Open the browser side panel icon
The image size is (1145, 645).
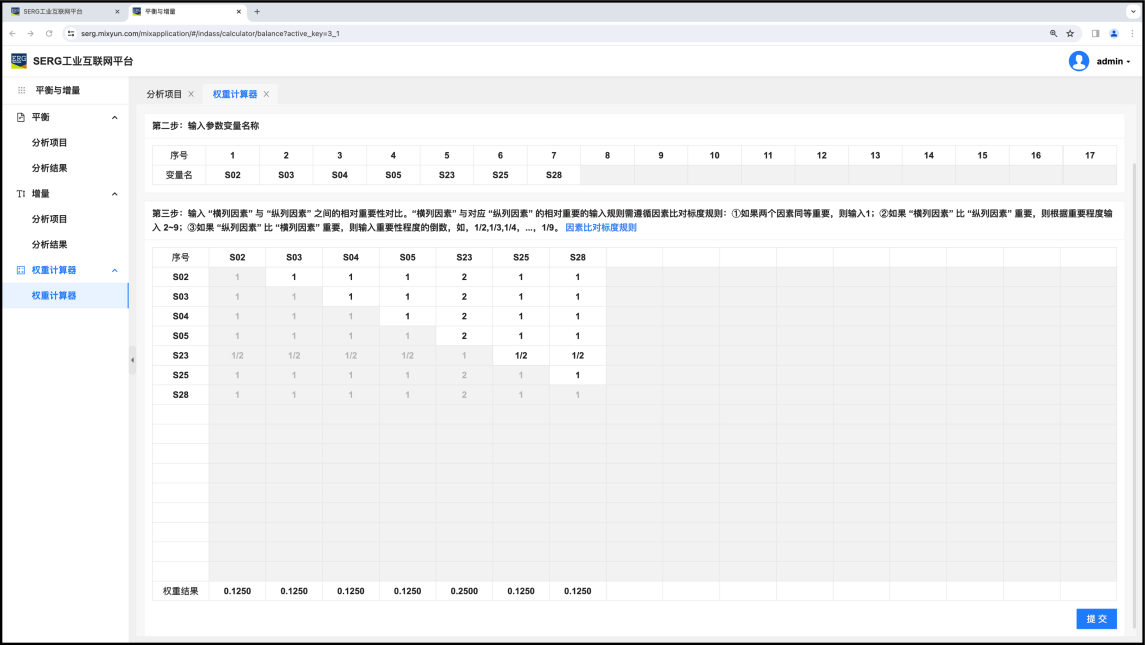pyautogui.click(x=1095, y=33)
